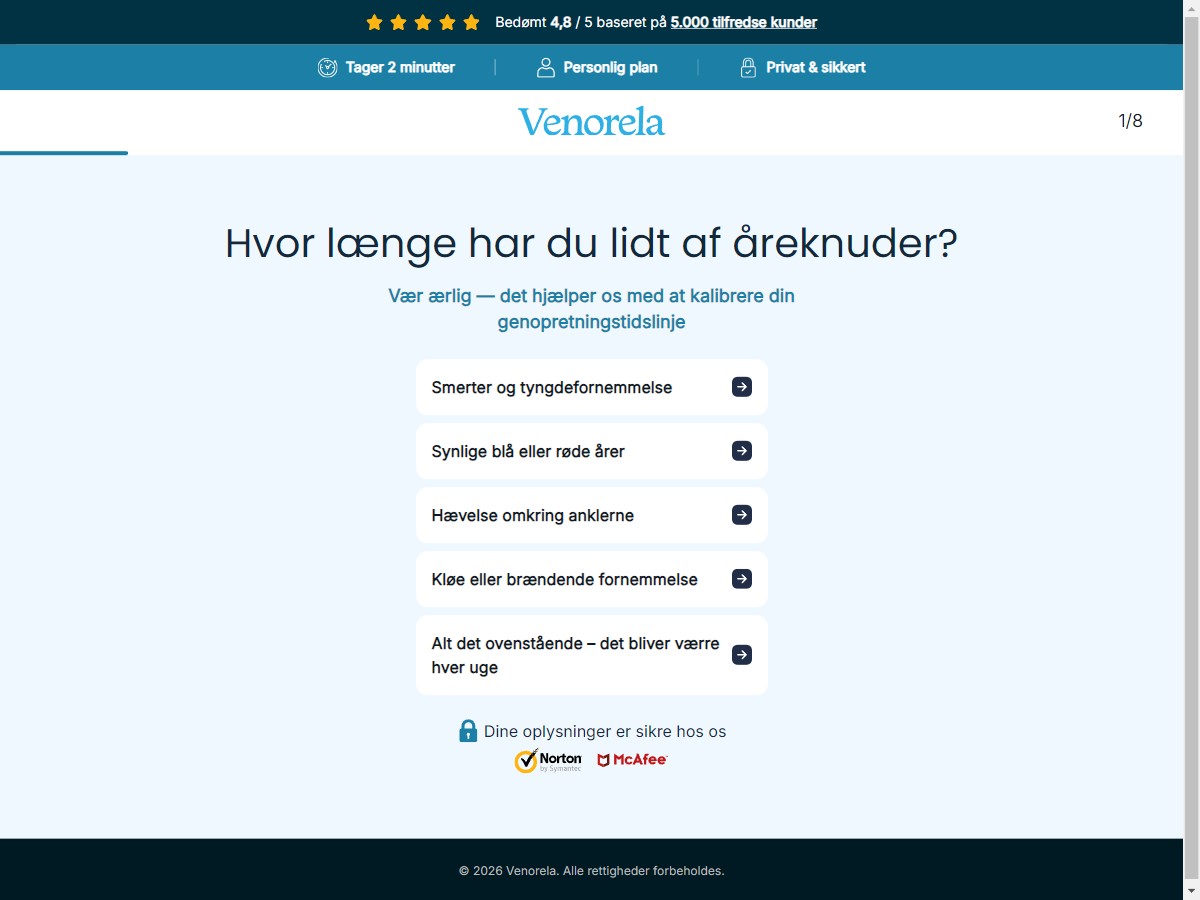Click the Vær ærlig subtitle text

click(592, 309)
